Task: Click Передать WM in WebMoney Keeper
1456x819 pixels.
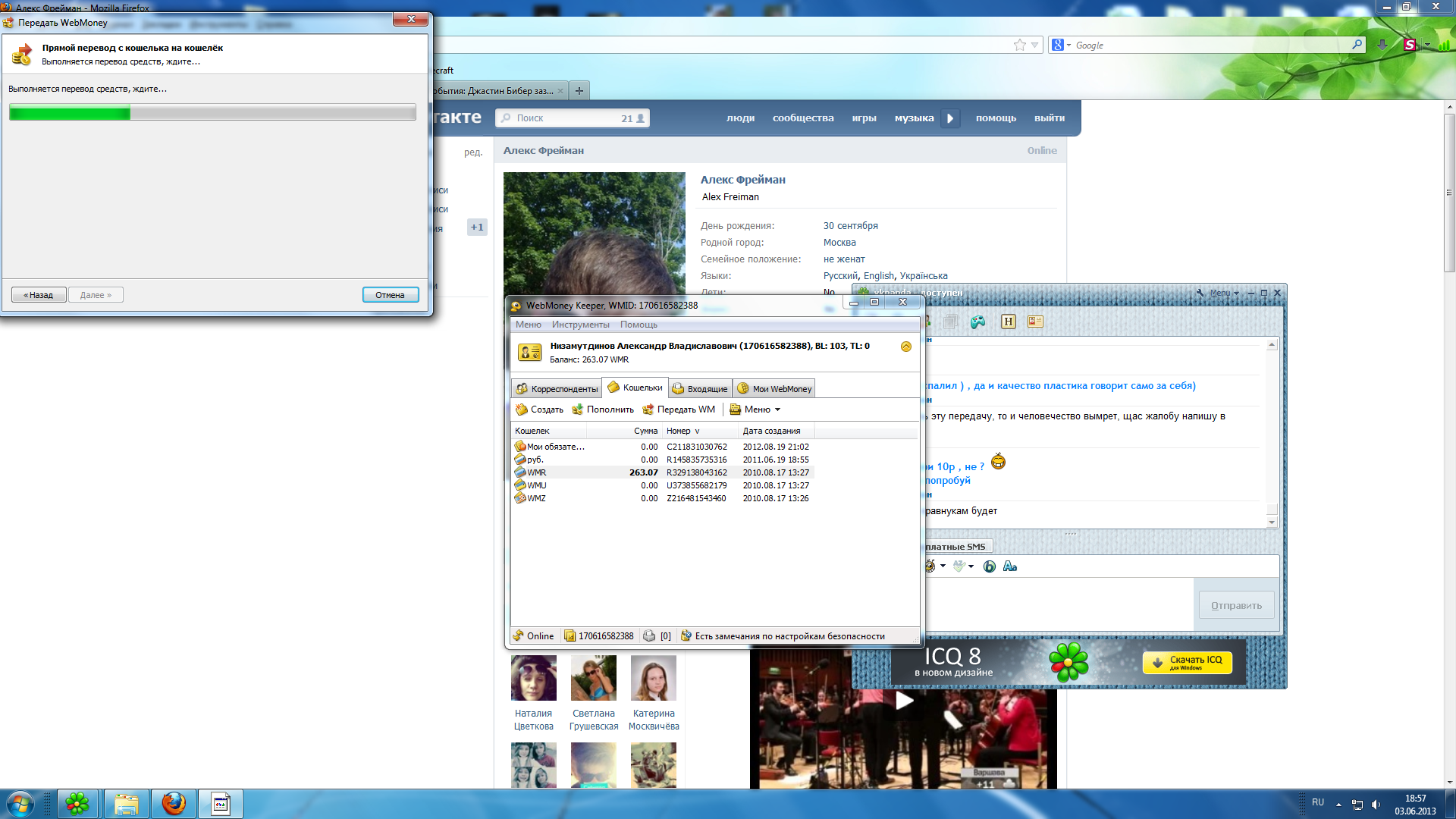Action: [679, 409]
